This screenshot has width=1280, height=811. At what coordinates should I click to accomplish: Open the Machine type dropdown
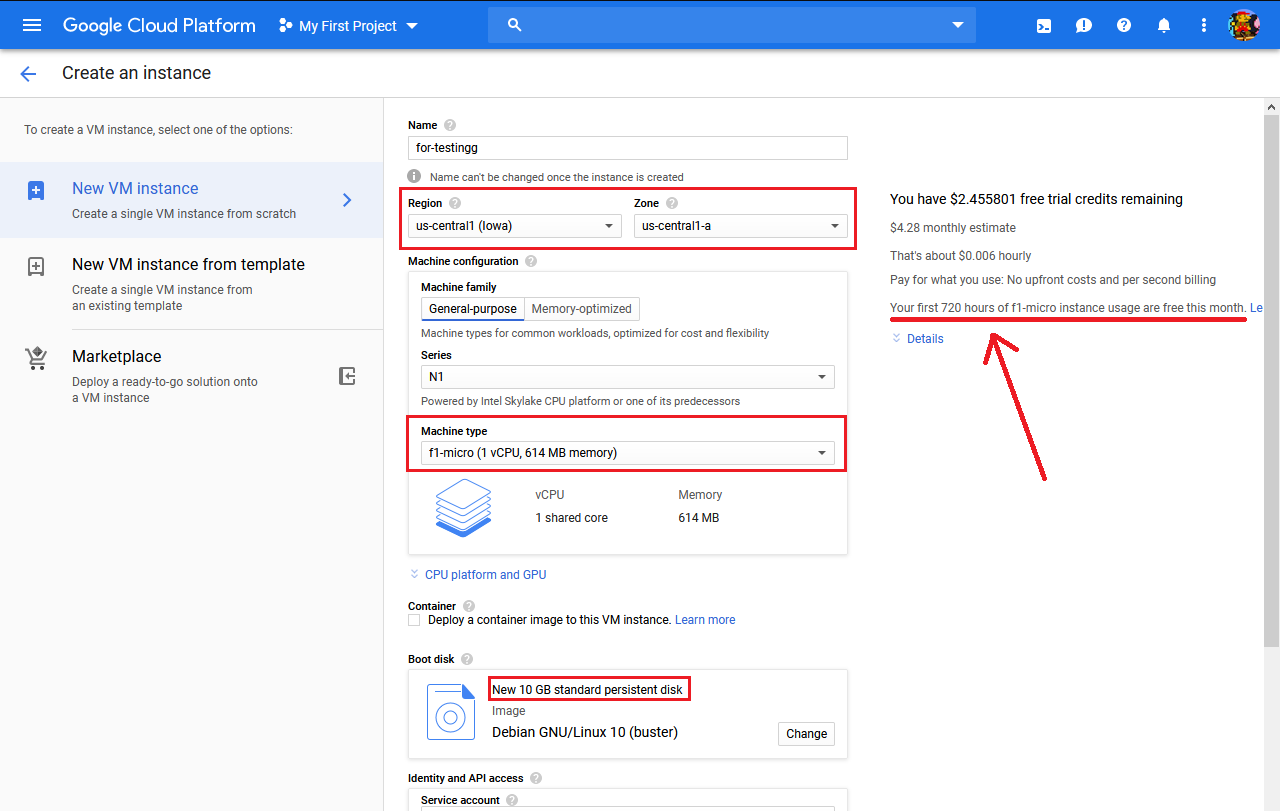628,453
